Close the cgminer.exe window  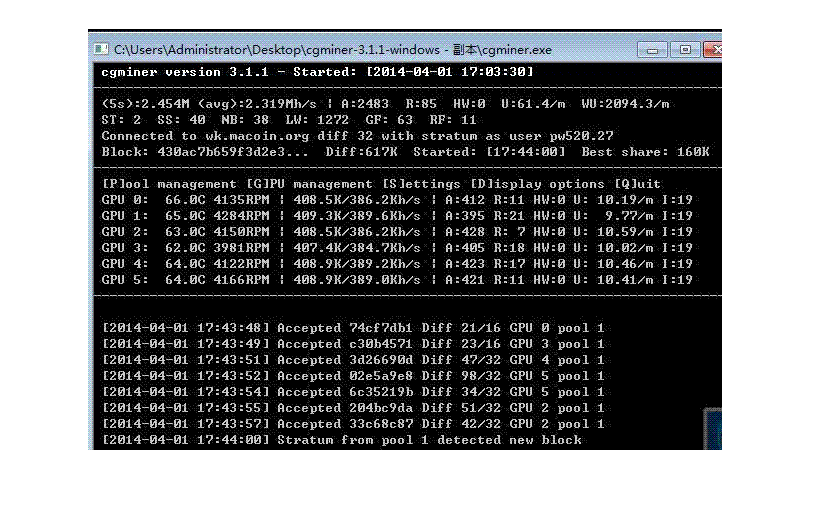click(713, 49)
